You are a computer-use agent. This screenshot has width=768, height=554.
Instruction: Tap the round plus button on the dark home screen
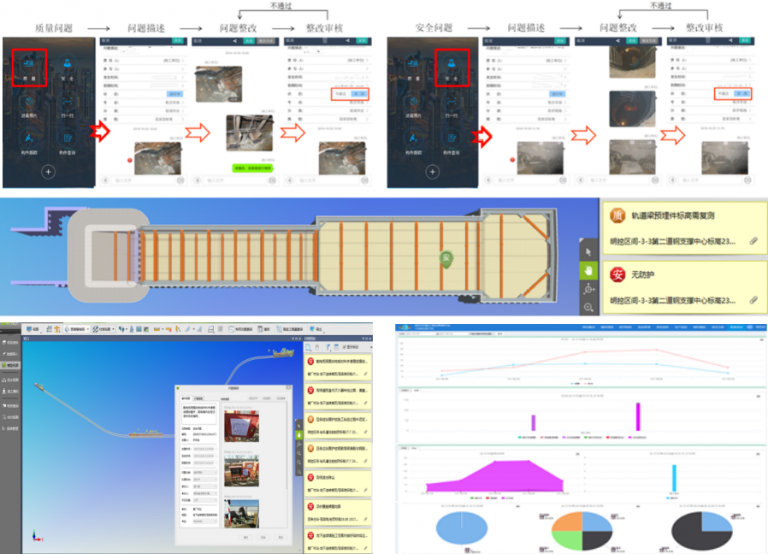(x=48, y=172)
